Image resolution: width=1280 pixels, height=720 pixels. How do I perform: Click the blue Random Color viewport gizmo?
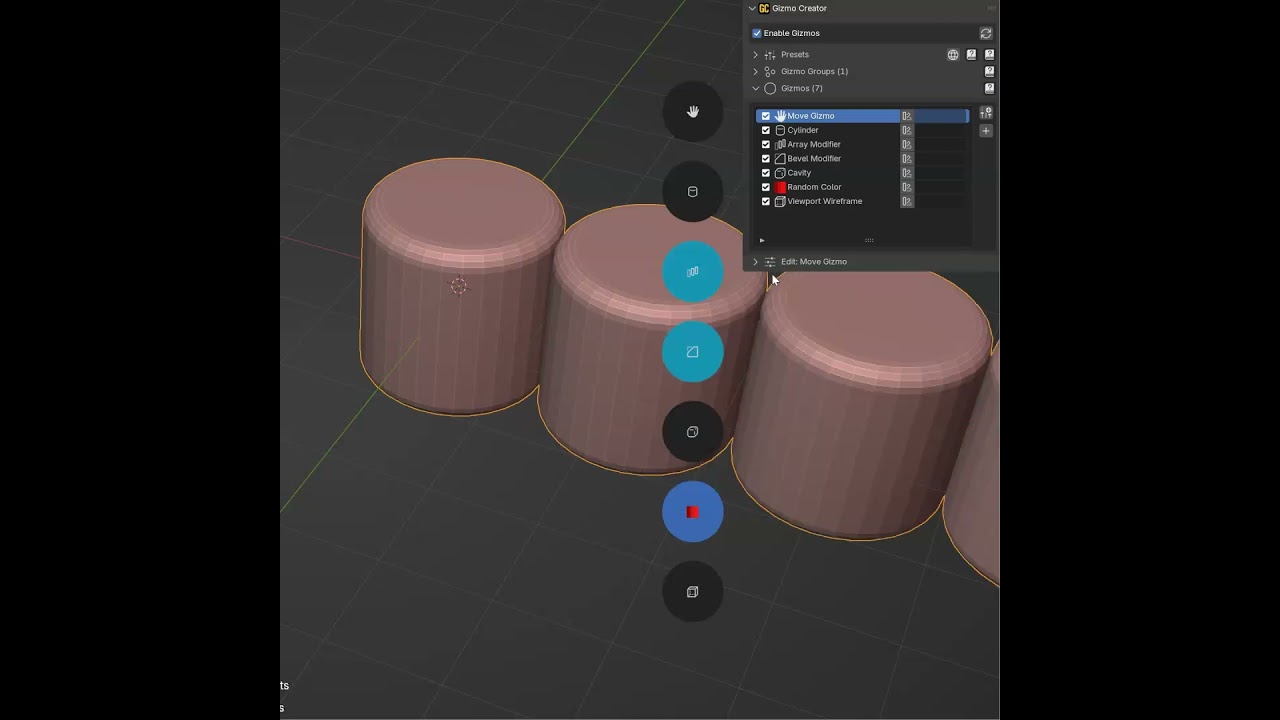693,512
